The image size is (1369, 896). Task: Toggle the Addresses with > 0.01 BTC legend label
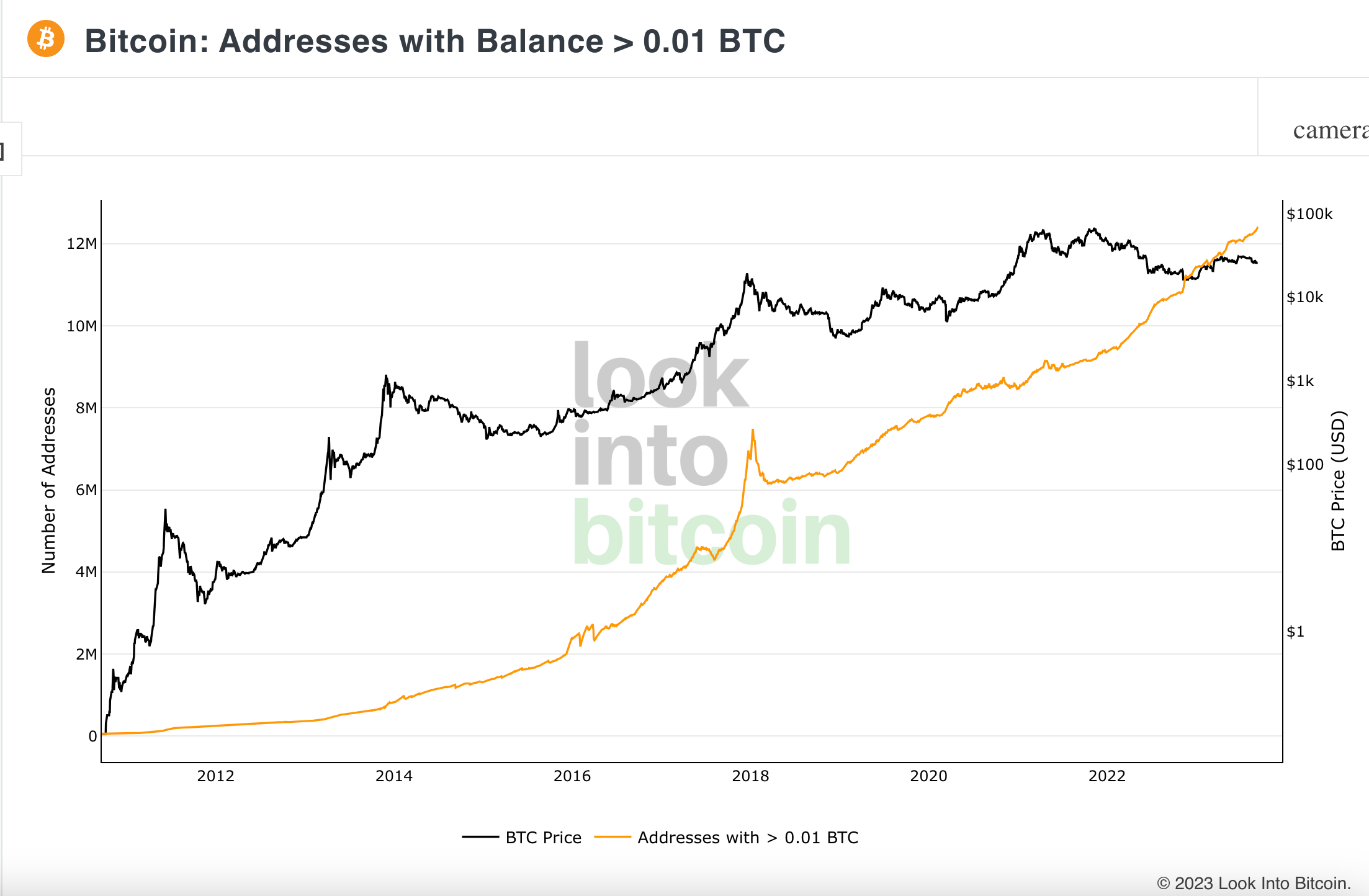(x=748, y=838)
